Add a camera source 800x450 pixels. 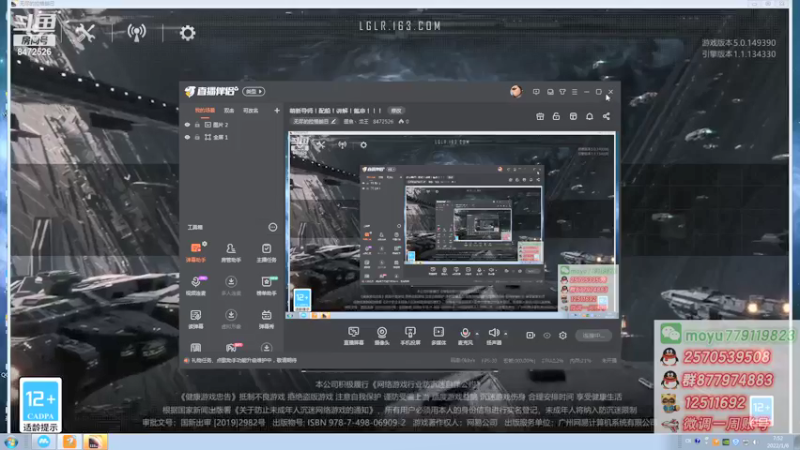click(x=382, y=336)
